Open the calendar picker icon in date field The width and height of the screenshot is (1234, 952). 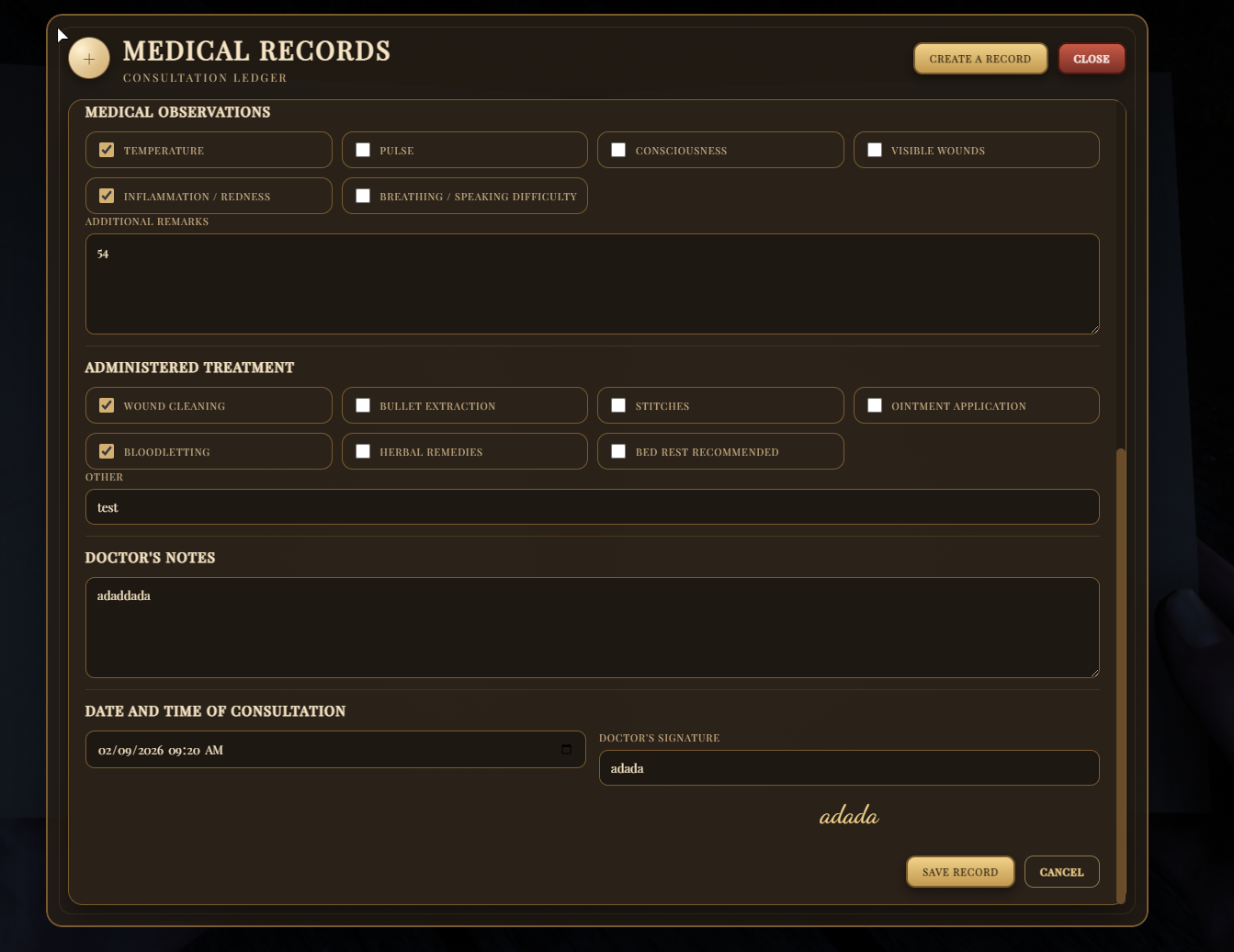[566, 749]
